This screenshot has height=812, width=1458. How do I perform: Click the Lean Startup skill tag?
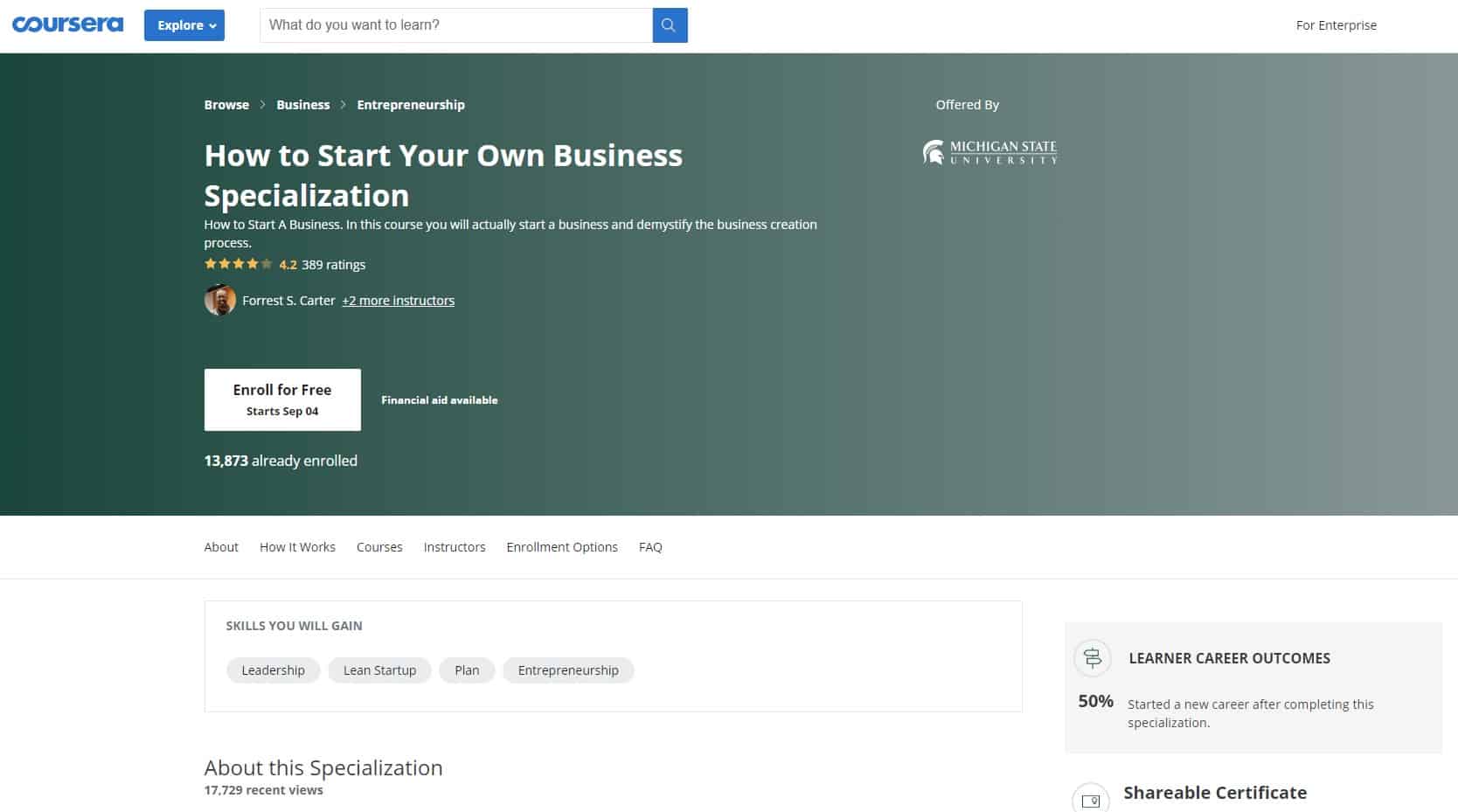tap(379, 670)
